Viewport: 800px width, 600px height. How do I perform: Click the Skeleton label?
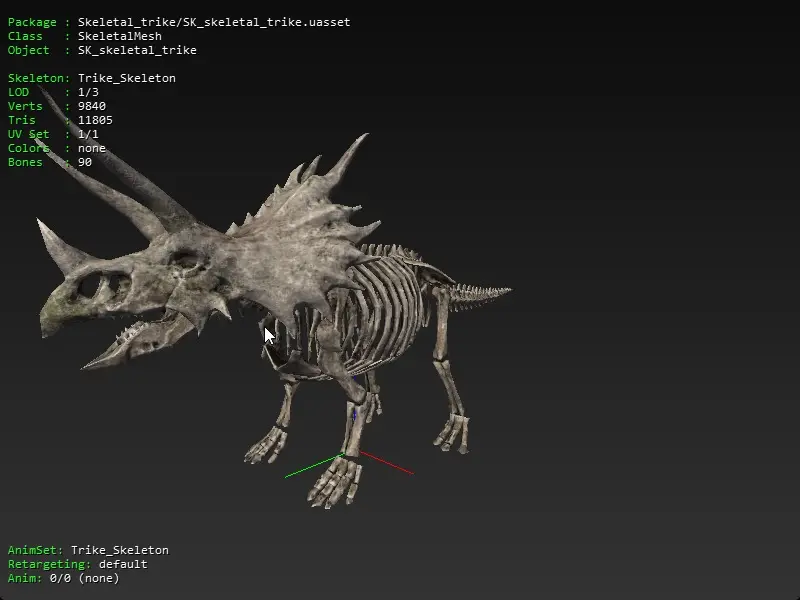click(36, 78)
